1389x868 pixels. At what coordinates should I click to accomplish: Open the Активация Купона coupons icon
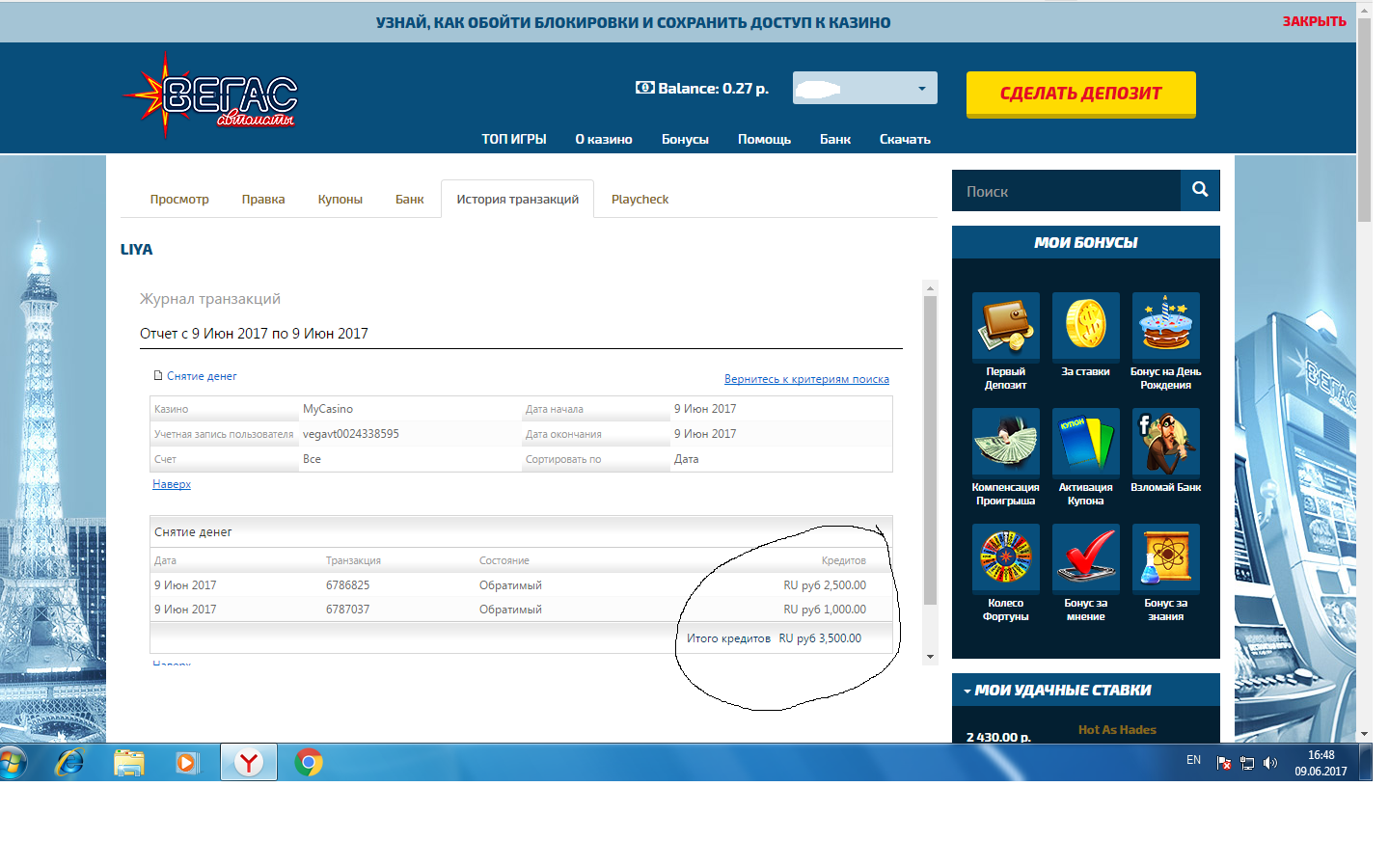1086,442
